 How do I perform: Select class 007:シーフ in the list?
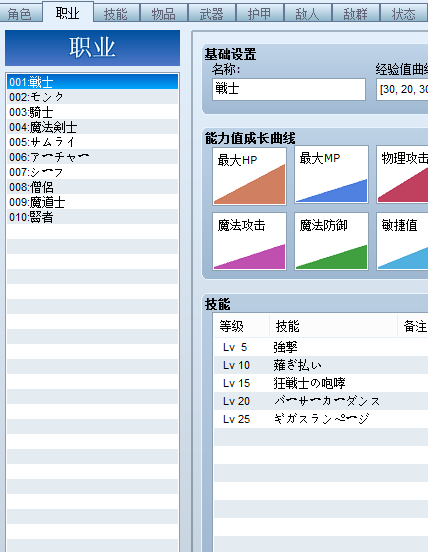pos(93,172)
